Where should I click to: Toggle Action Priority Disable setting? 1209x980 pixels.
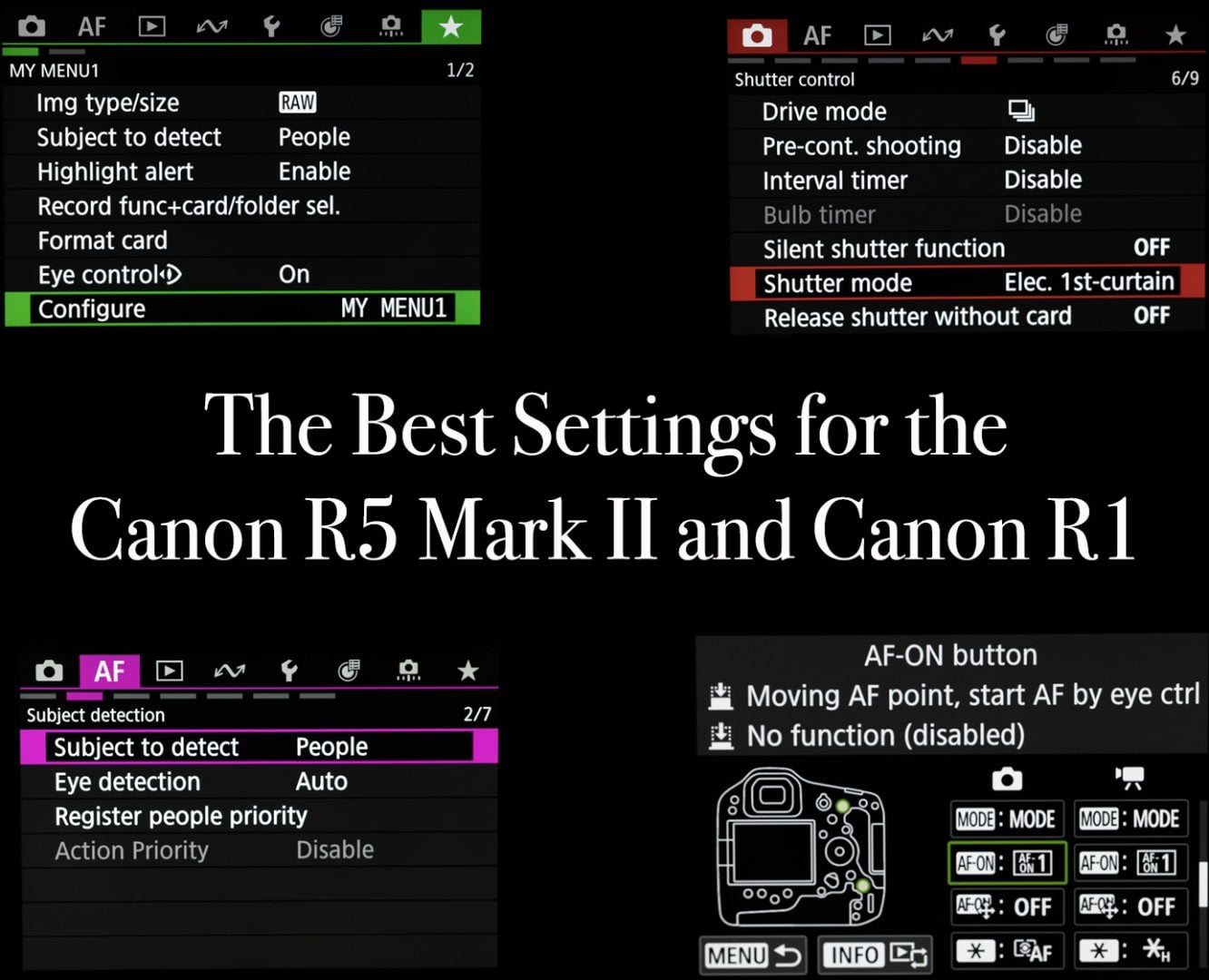(x=335, y=850)
